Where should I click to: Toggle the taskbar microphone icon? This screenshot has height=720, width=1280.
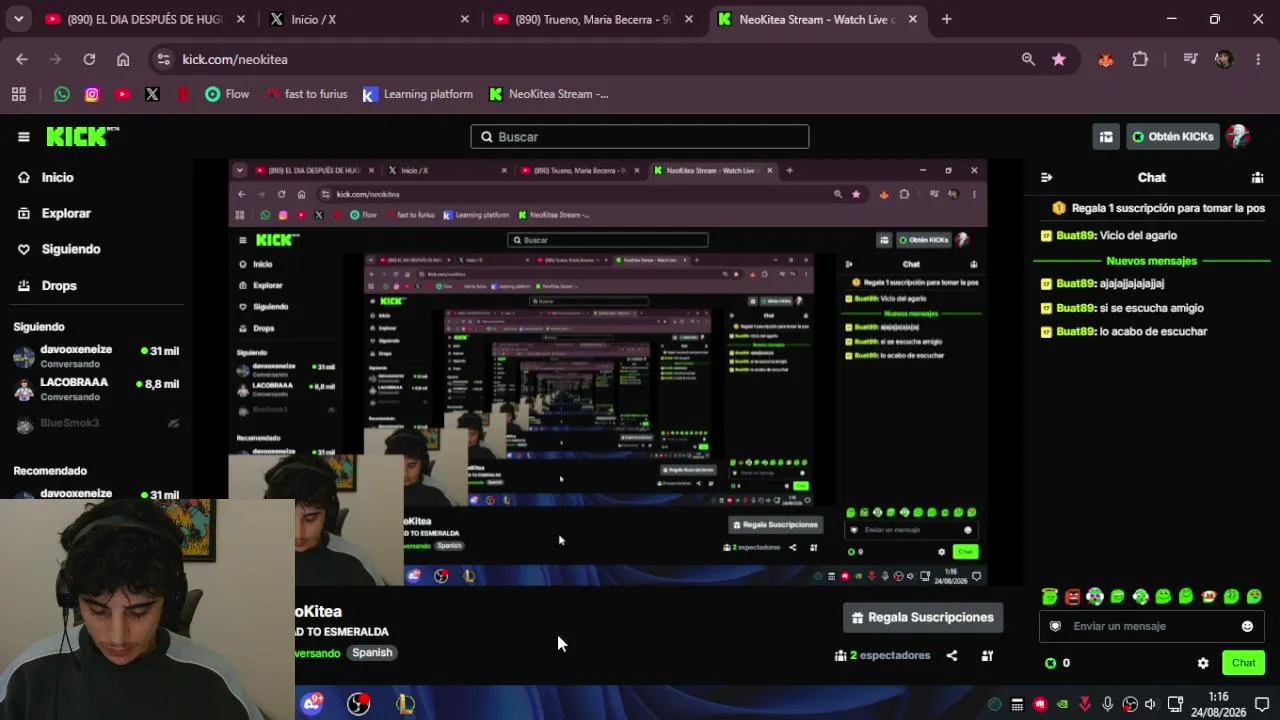click(x=1107, y=704)
